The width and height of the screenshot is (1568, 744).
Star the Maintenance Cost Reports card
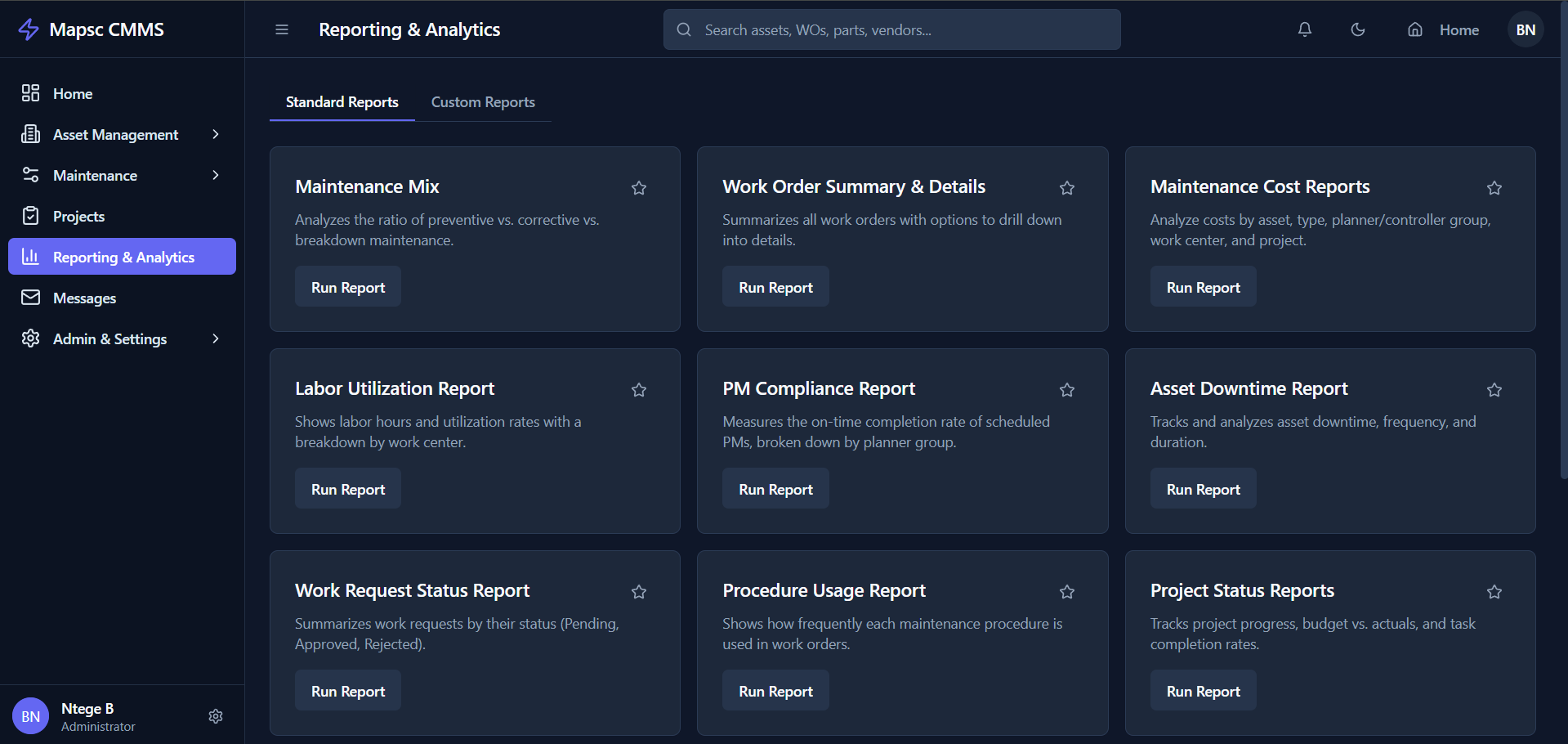pyautogui.click(x=1494, y=188)
